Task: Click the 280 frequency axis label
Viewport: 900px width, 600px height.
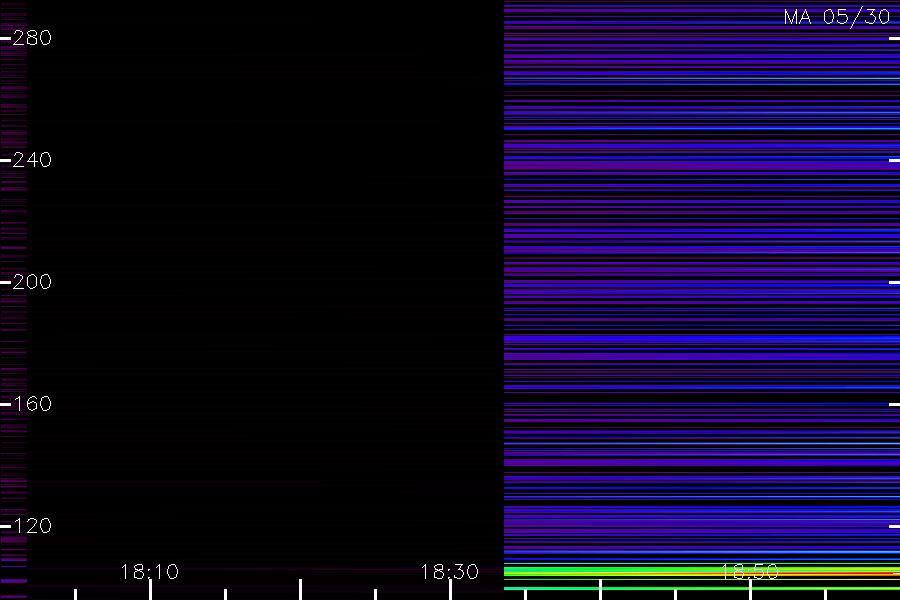Action: tap(32, 38)
